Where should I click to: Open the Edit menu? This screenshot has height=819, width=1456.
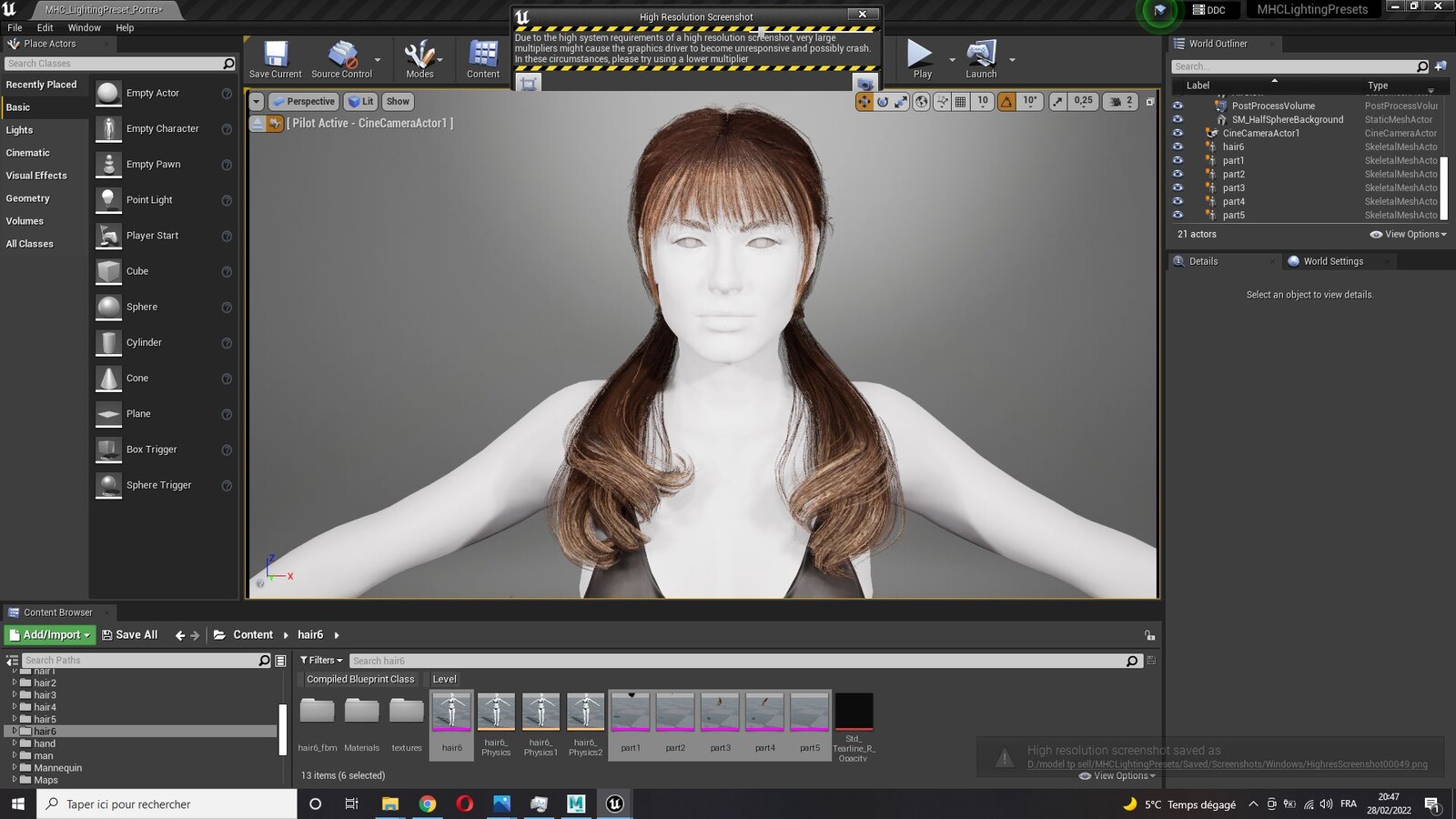click(45, 28)
